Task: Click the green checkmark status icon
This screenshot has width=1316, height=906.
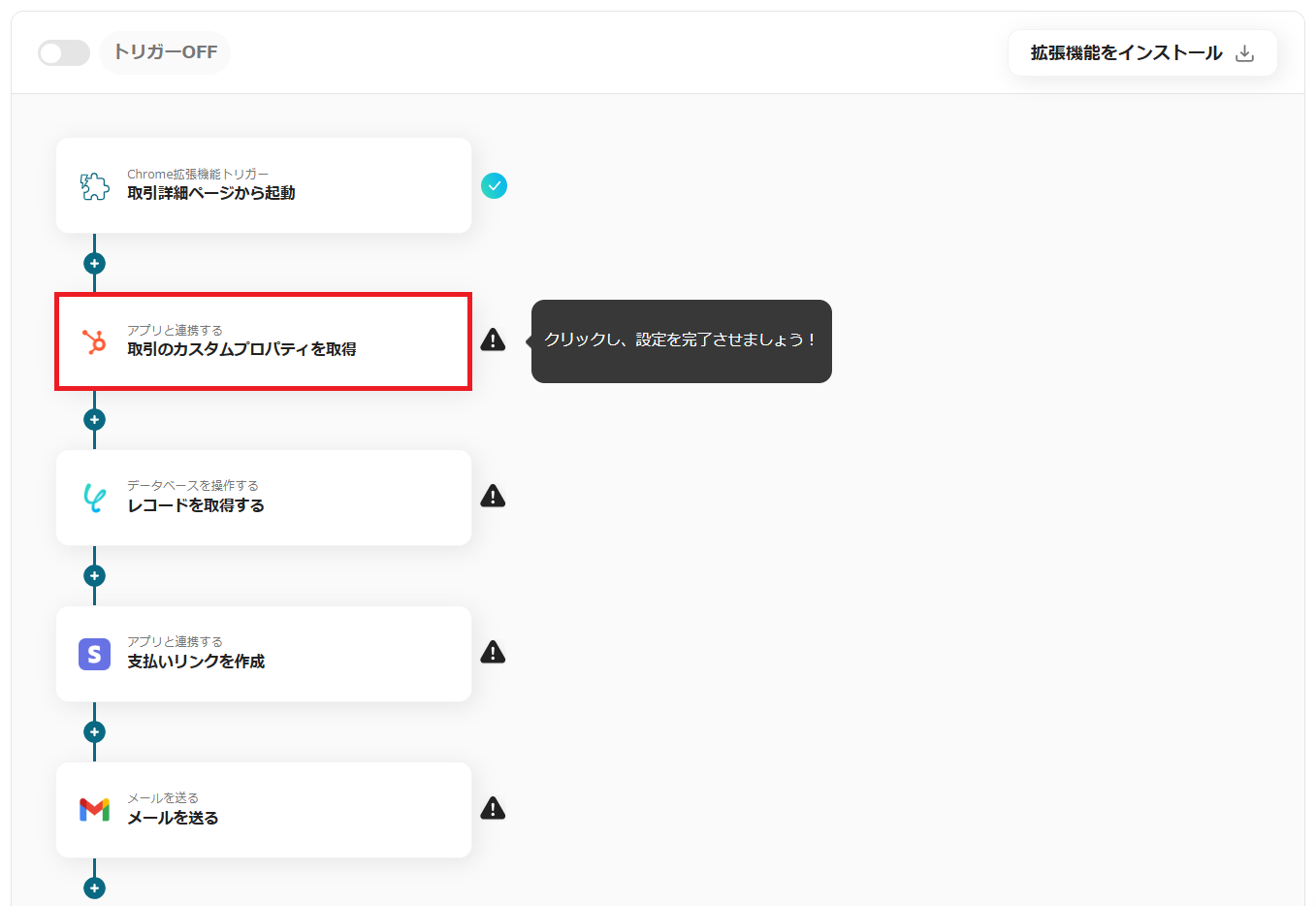Action: [494, 185]
